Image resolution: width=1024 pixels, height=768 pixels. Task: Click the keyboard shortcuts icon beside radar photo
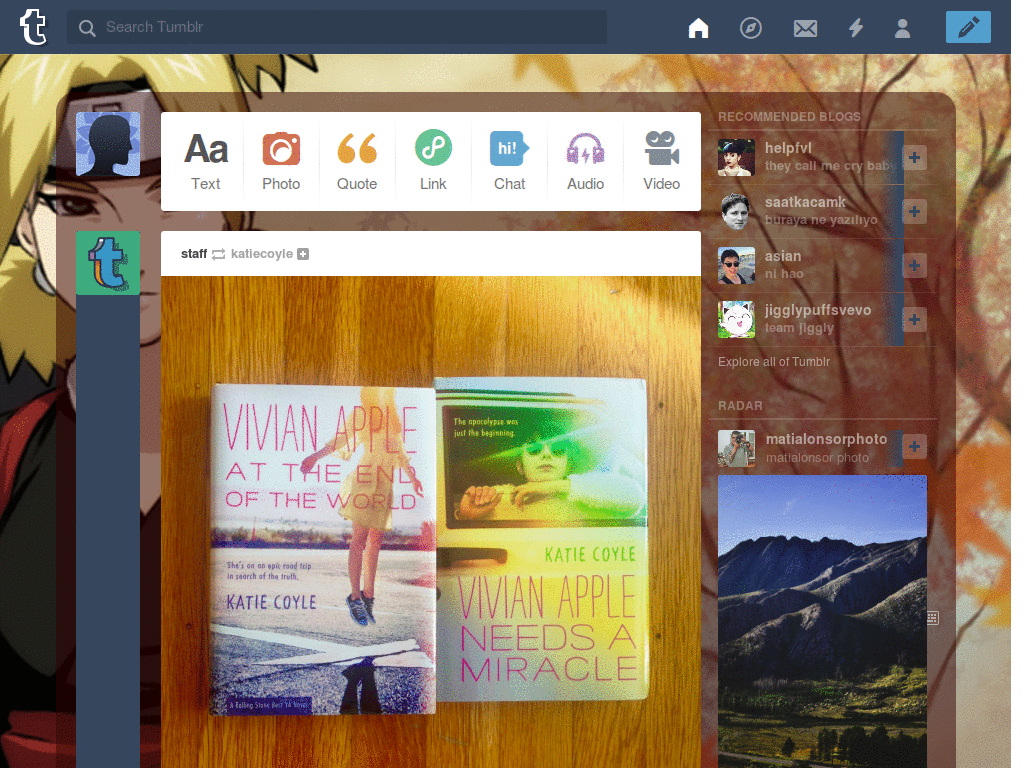933,618
